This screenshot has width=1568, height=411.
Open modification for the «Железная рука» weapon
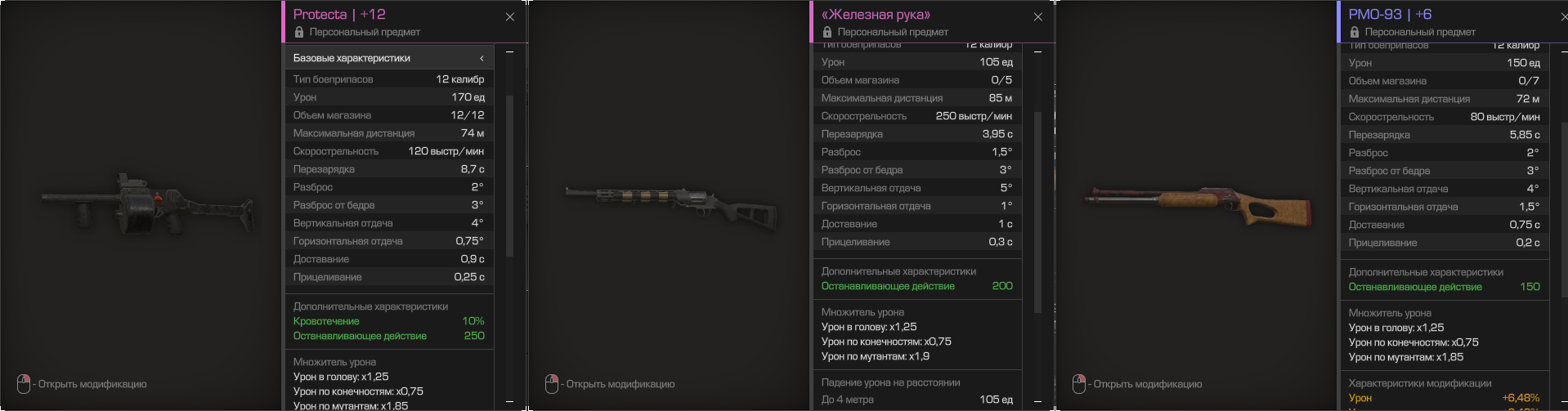(x=620, y=384)
